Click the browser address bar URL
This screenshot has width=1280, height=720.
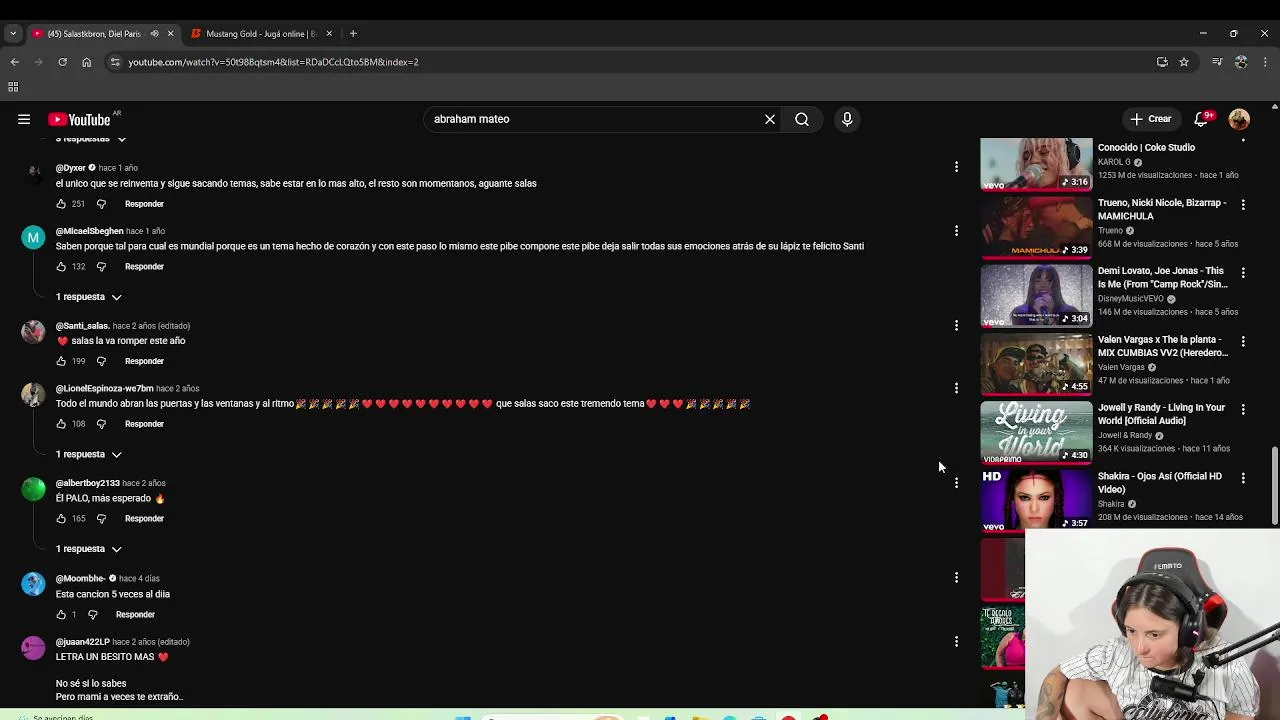click(273, 62)
